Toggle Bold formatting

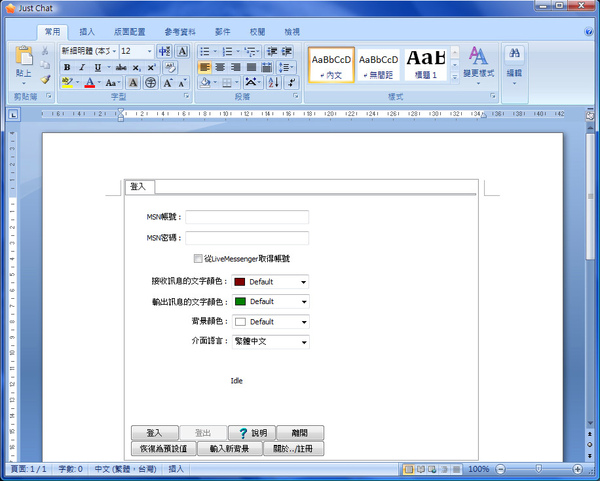(67, 67)
